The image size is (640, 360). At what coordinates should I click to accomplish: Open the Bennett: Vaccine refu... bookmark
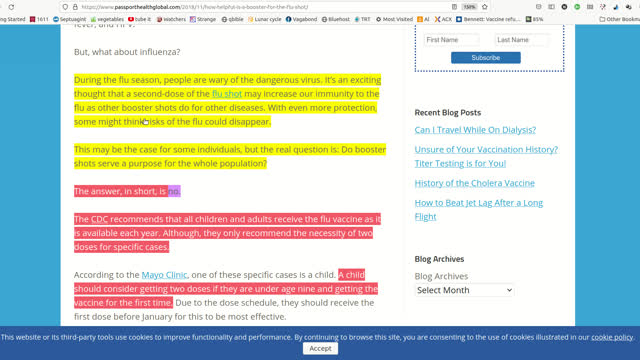click(489, 19)
